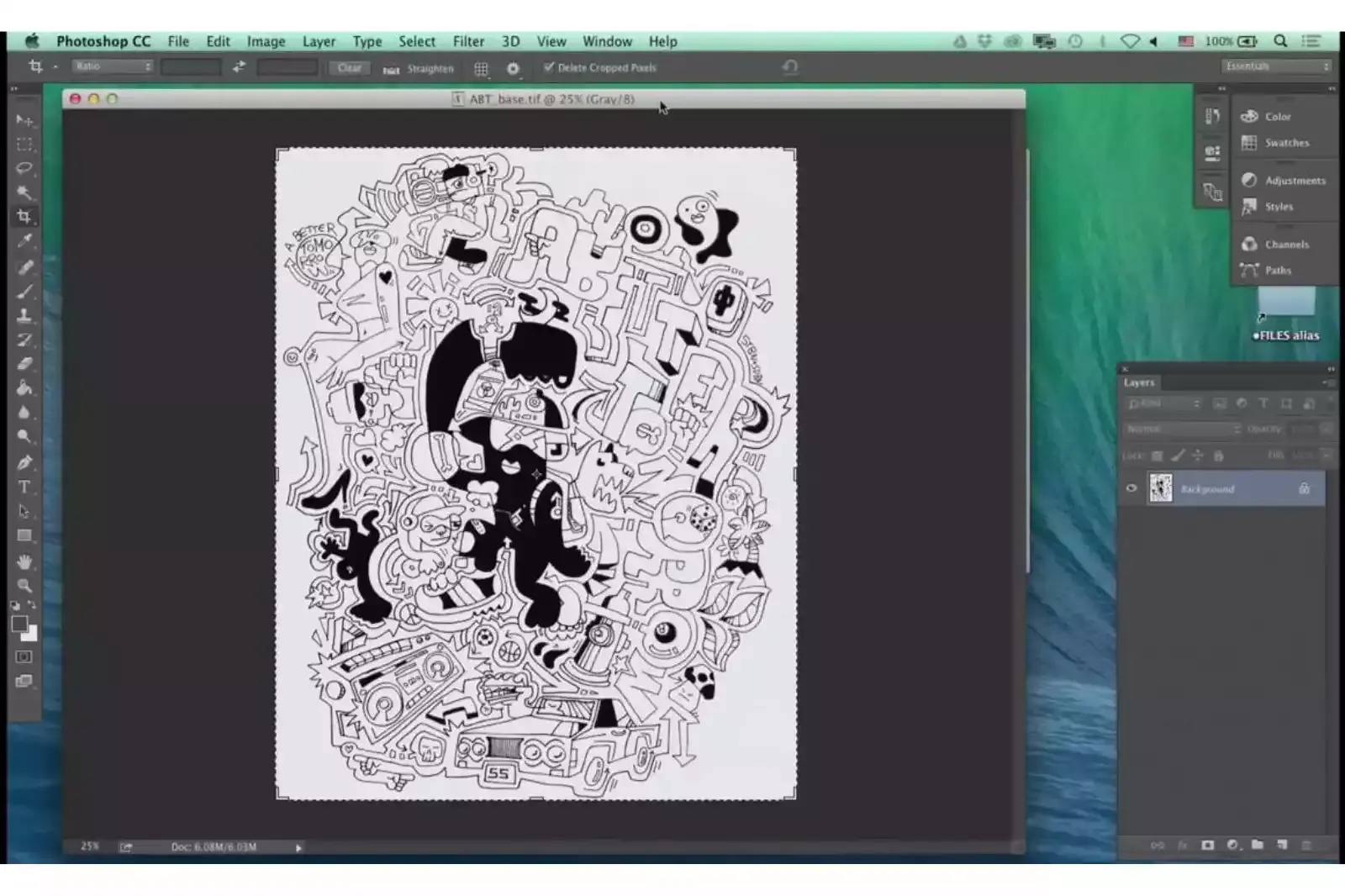
Task: Open the Filter menu
Action: (468, 41)
